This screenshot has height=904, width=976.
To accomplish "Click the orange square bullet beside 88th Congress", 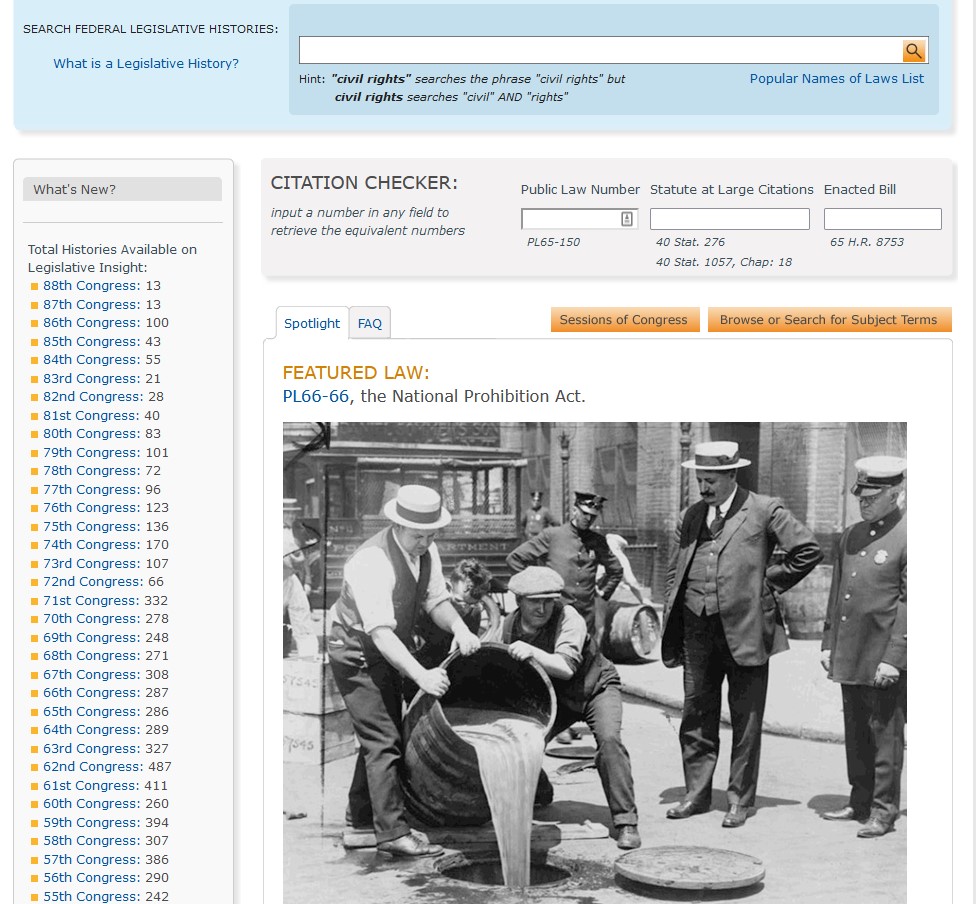I will [32, 285].
